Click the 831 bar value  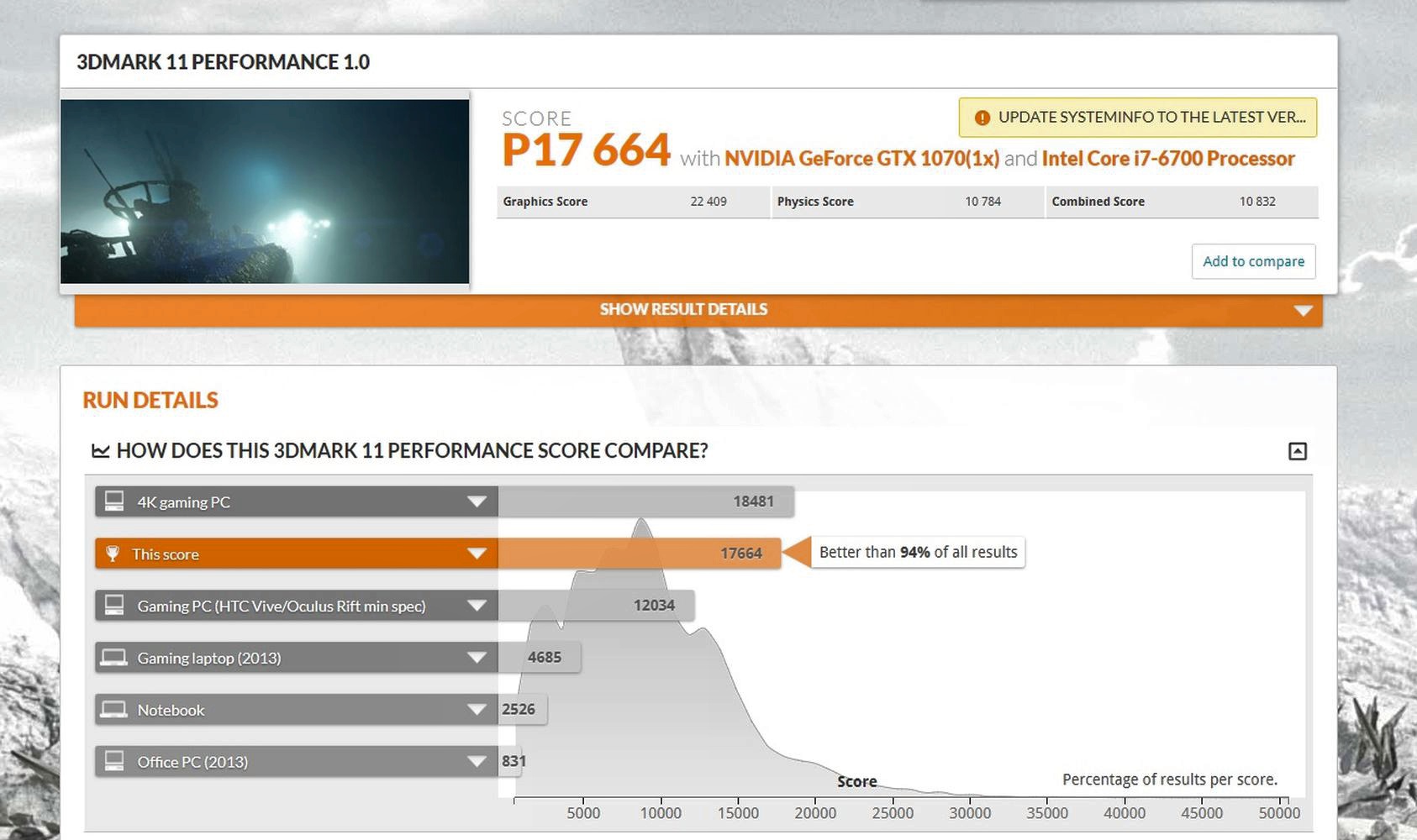[x=514, y=762]
